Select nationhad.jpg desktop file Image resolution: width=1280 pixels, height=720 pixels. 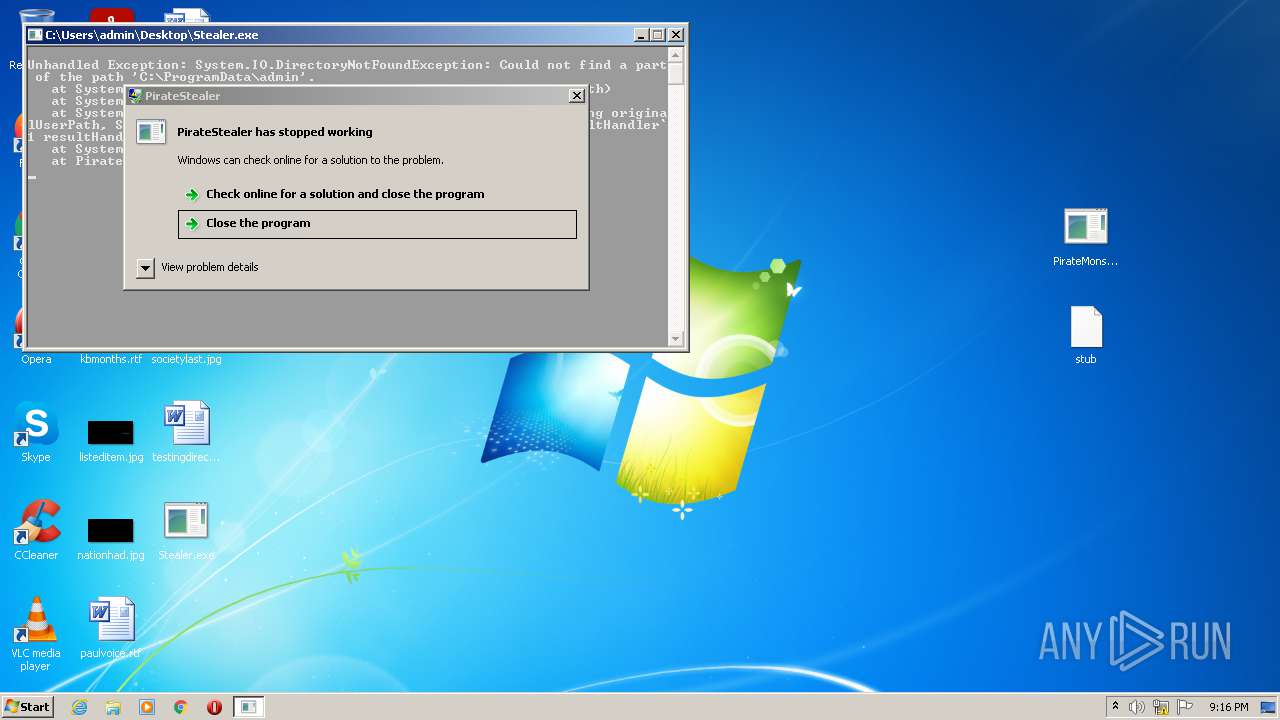(111, 536)
